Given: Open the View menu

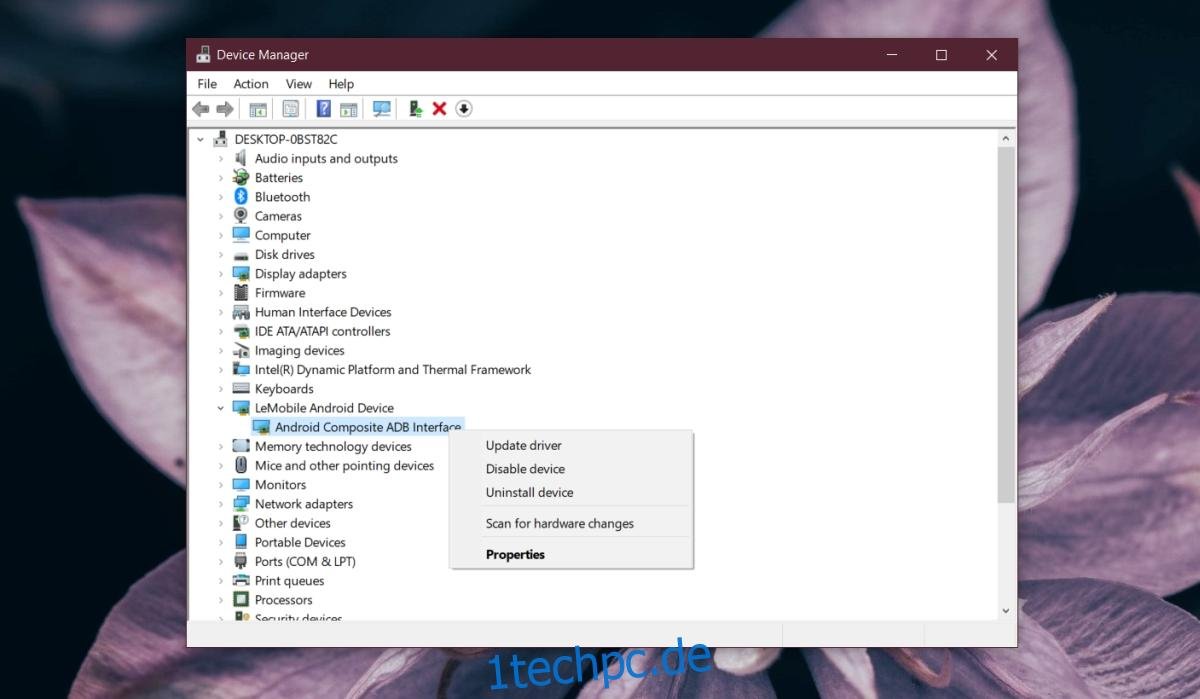Looking at the screenshot, I should click(299, 84).
